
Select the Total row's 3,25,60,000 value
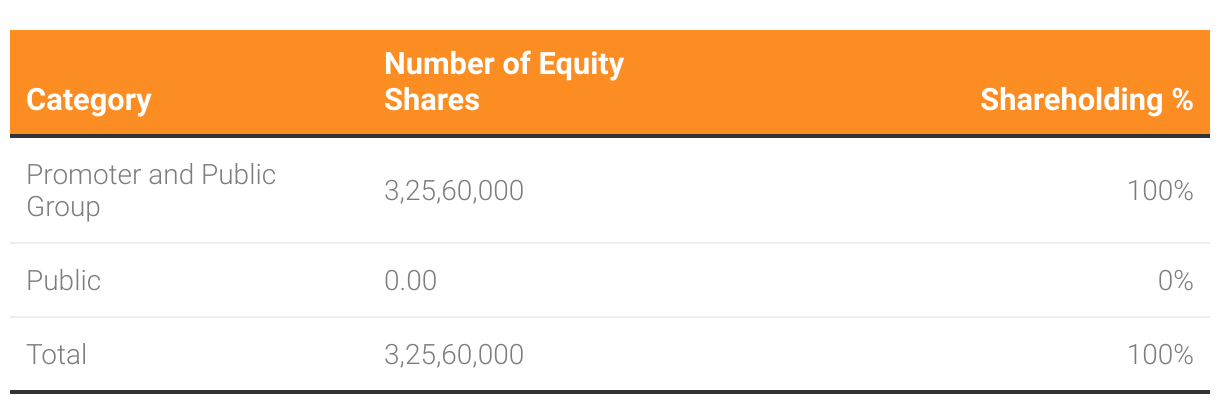point(453,354)
